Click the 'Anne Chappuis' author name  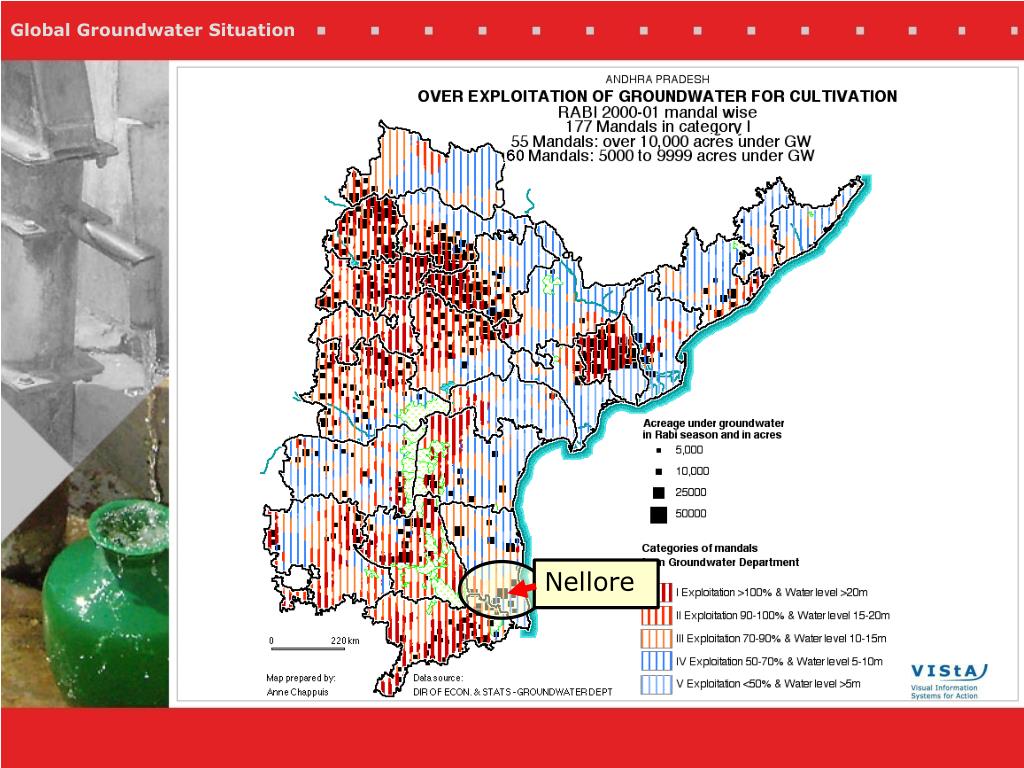coord(297,692)
